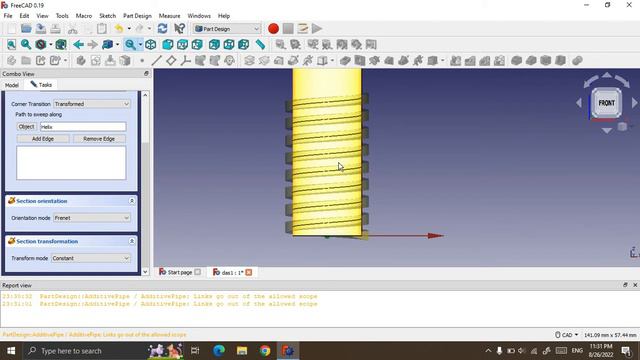Switch to Front view cube icon
Screen dimensions: 640x360
click(168, 44)
